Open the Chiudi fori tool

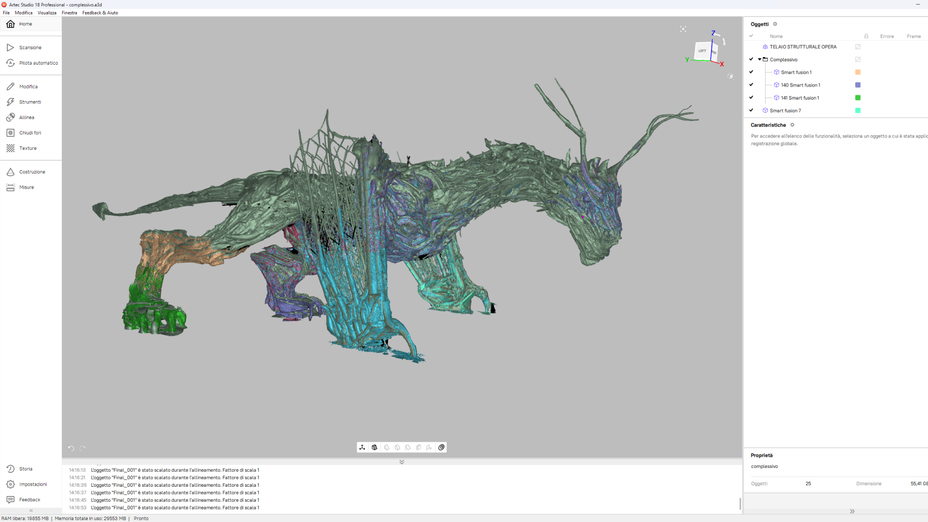coord(30,133)
